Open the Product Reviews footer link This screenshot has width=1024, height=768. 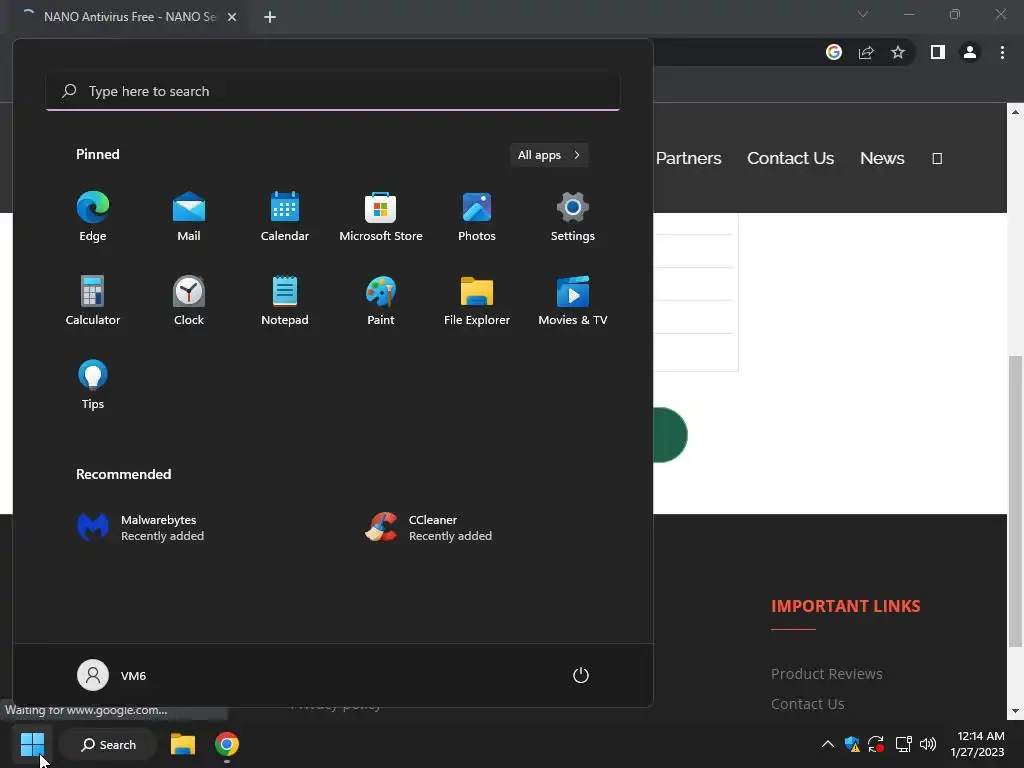tap(826, 673)
